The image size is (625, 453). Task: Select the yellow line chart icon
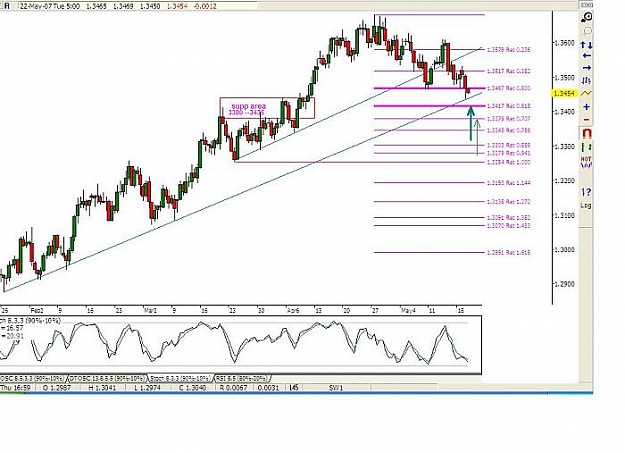pos(586,93)
